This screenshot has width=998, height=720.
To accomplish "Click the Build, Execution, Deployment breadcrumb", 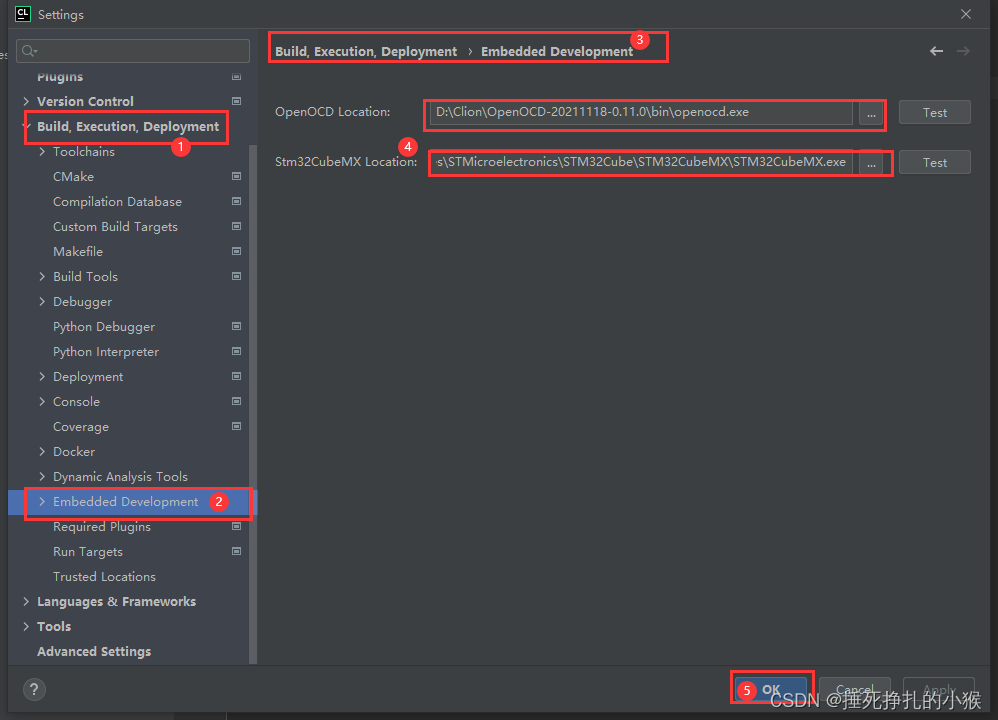I will tap(366, 52).
